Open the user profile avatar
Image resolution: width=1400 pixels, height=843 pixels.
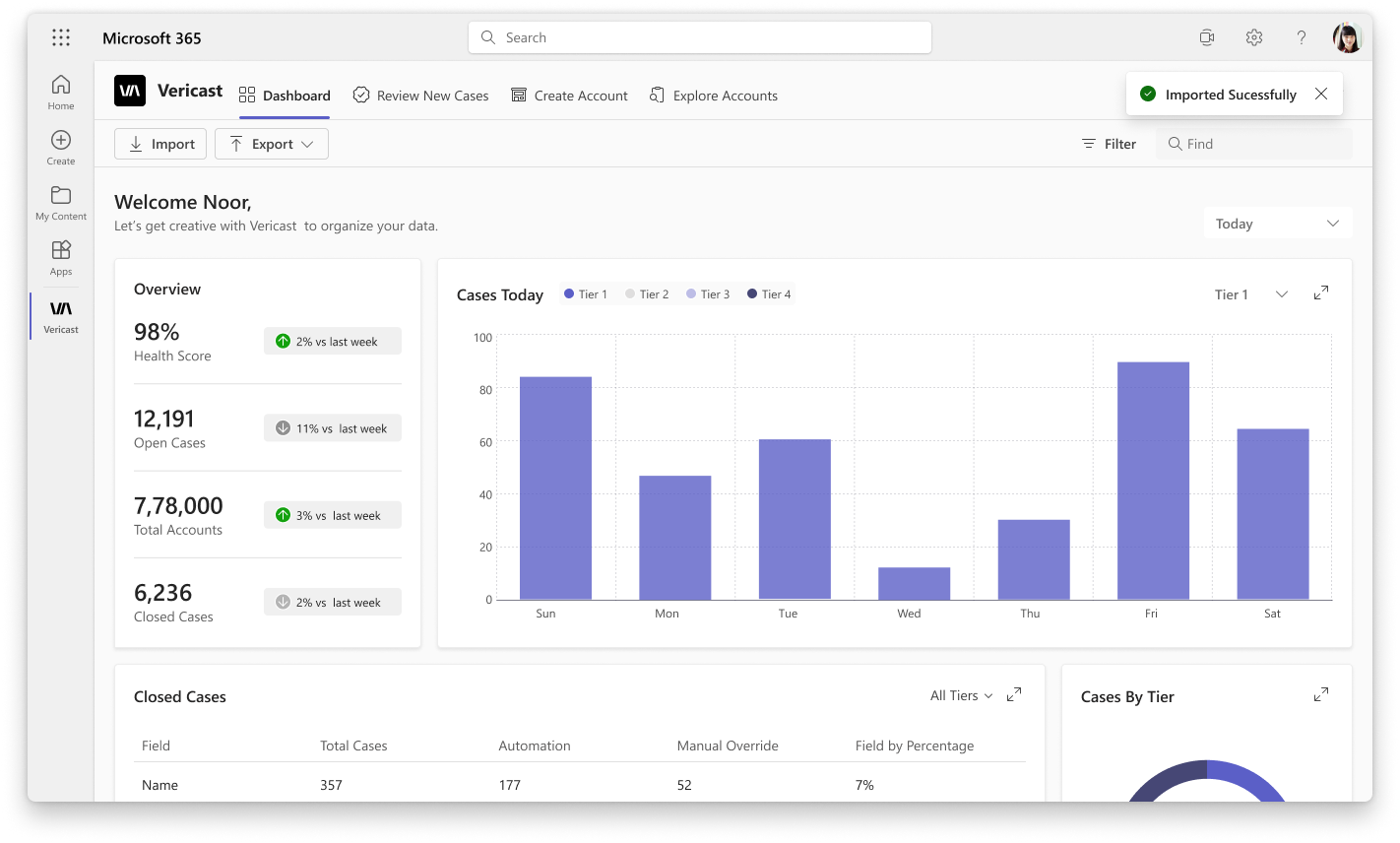click(1348, 37)
